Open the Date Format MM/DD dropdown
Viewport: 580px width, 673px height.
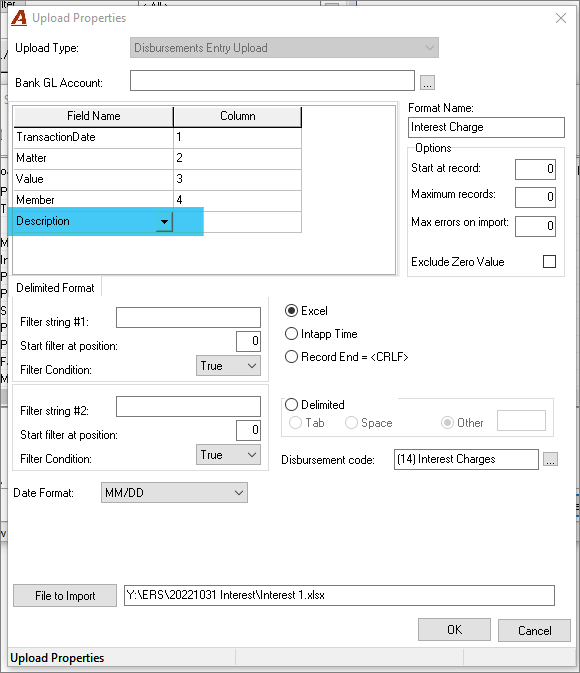174,493
